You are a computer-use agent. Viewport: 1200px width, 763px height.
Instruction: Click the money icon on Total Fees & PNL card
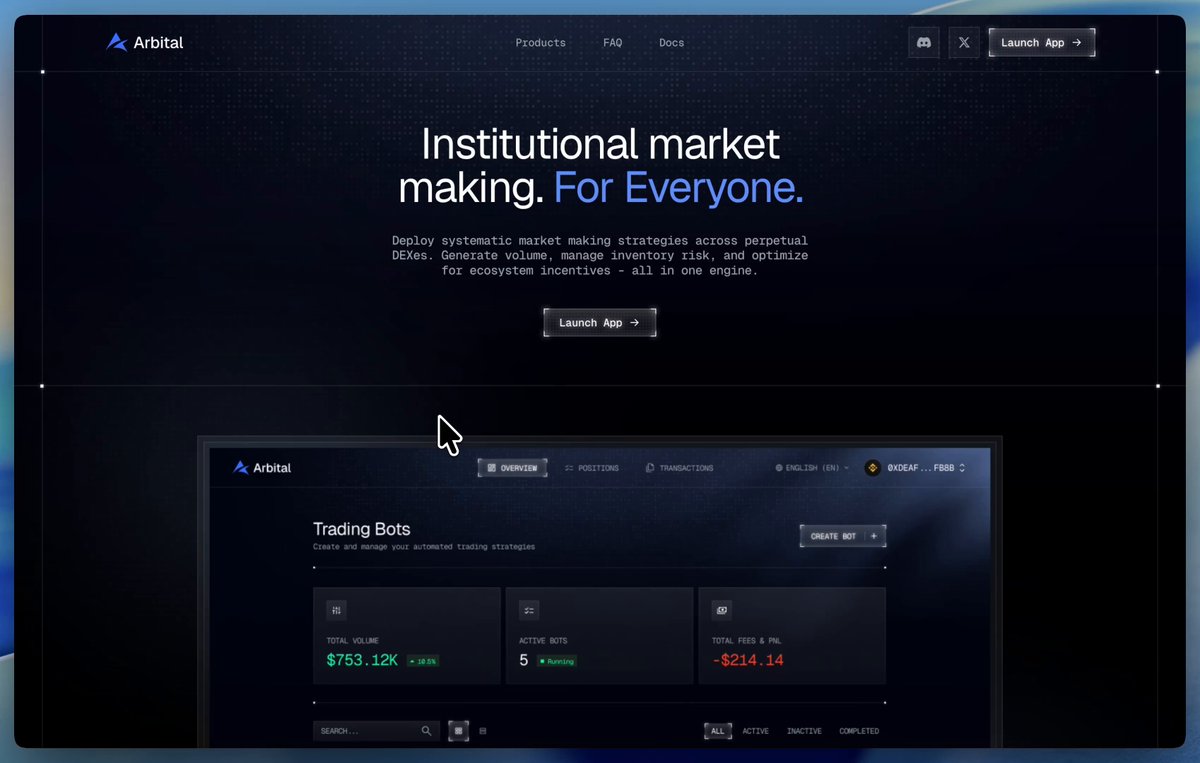(722, 609)
